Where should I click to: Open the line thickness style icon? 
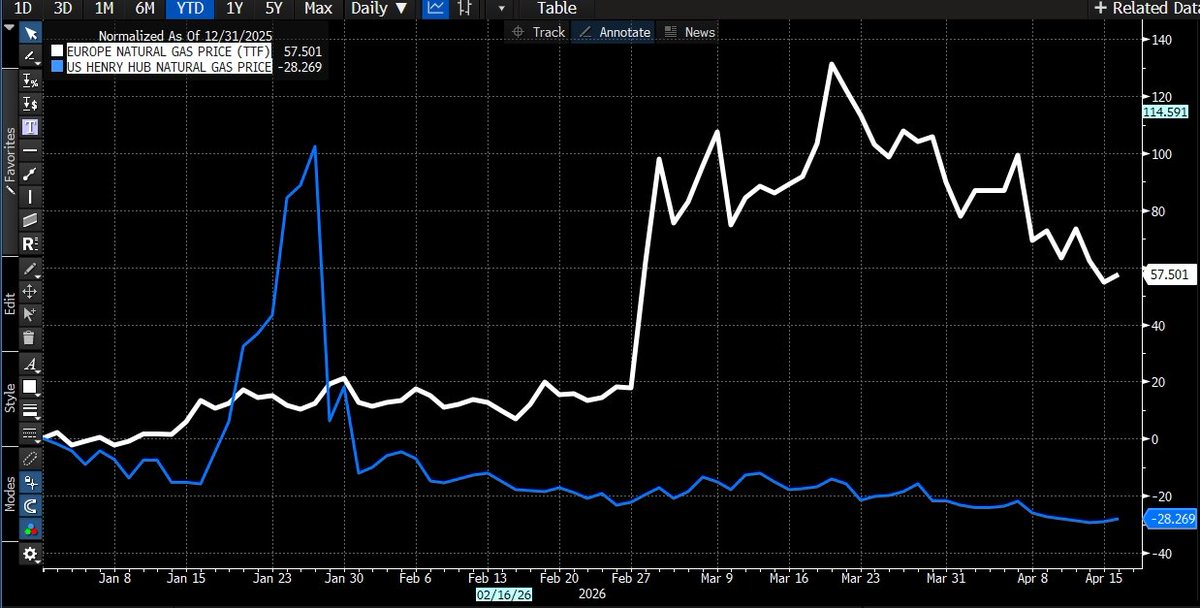point(30,410)
